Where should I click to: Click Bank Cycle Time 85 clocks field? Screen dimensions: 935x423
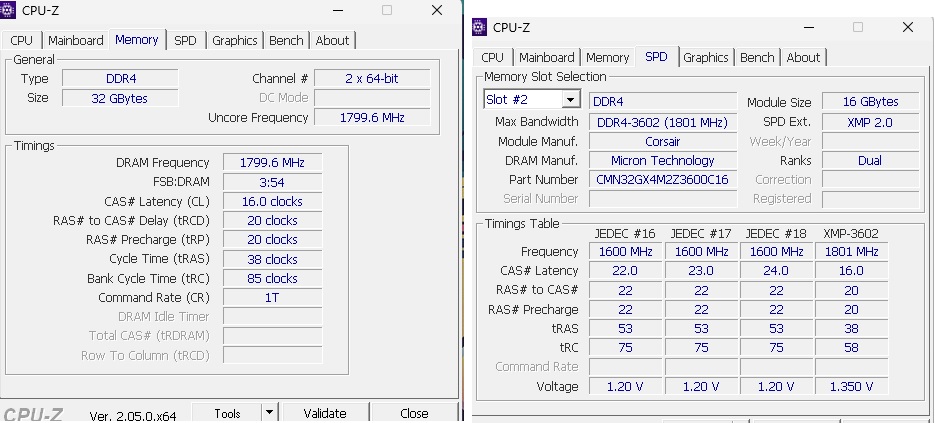point(273,278)
